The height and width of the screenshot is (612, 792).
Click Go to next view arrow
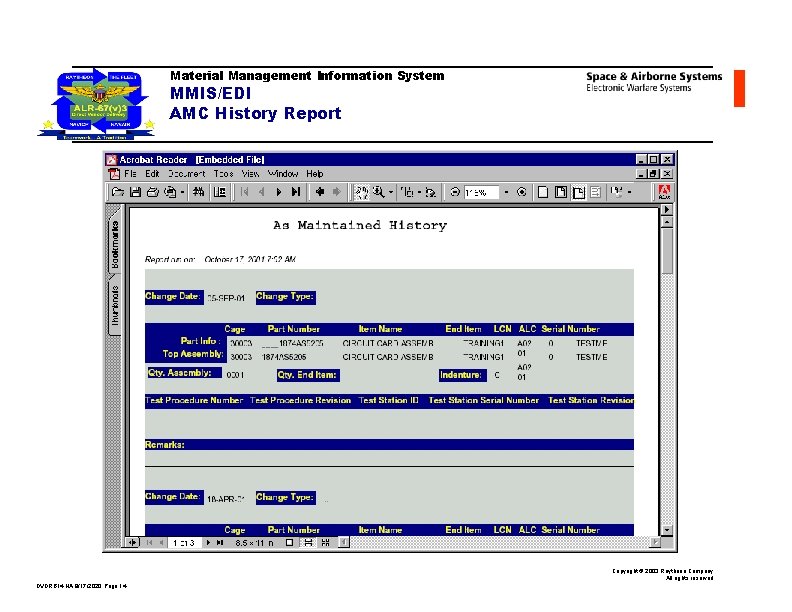point(336,192)
